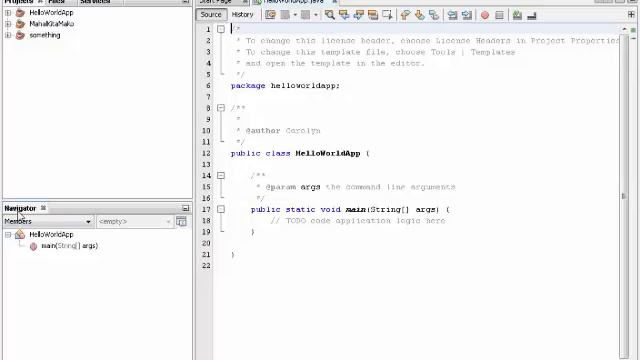Click Comment toolbar icon right of Uncomment
Image resolution: width=640 pixels, height=360 pixels.
[x=531, y=16]
